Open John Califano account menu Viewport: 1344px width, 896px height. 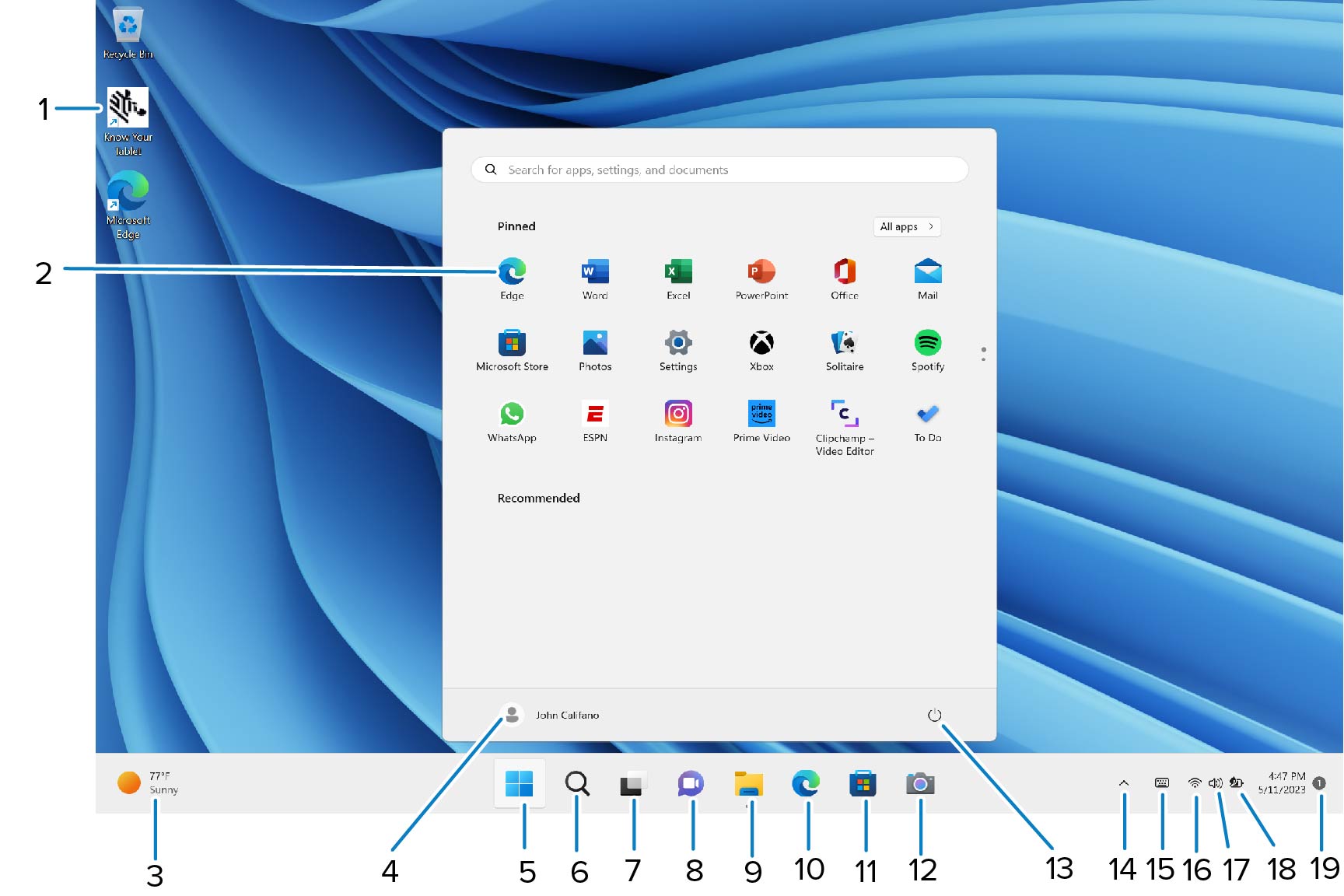[x=550, y=714]
